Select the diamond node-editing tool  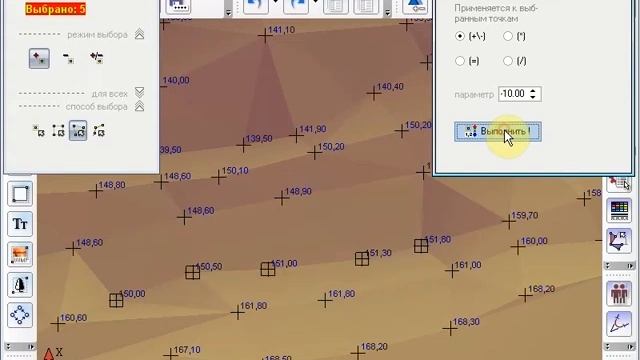click(x=20, y=315)
